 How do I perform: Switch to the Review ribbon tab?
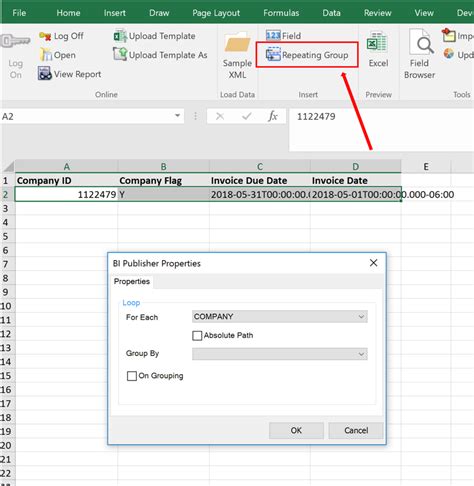[x=378, y=13]
